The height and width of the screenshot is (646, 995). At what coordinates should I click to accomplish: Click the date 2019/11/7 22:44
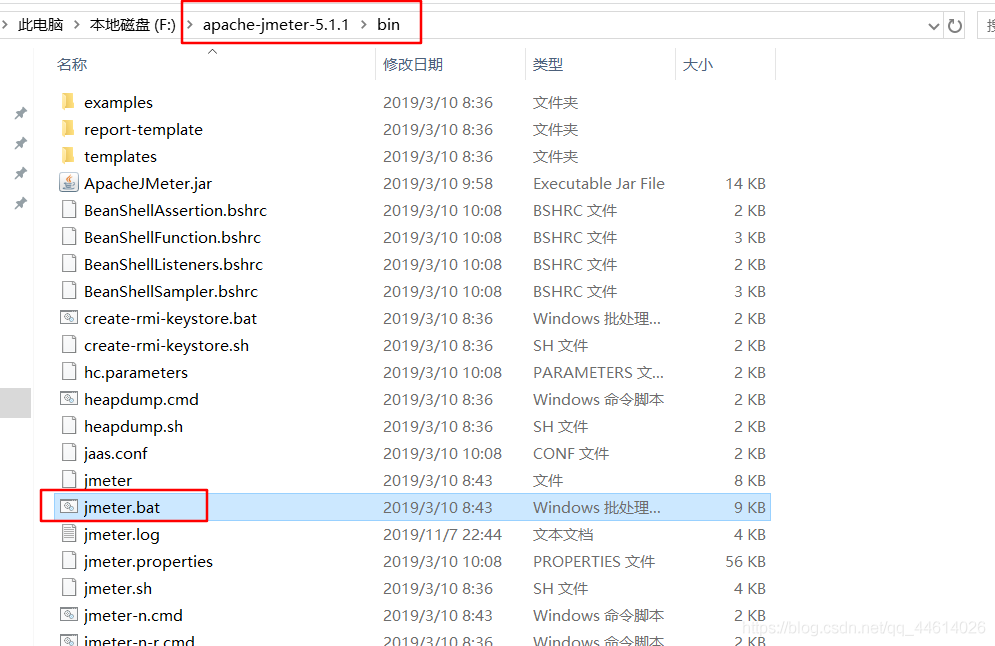[442, 534]
